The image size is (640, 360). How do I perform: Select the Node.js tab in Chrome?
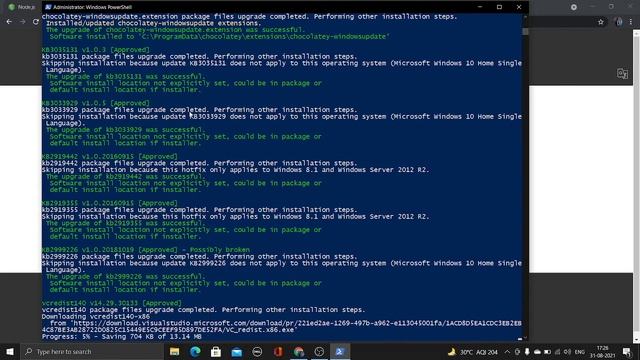tap(22, 7)
